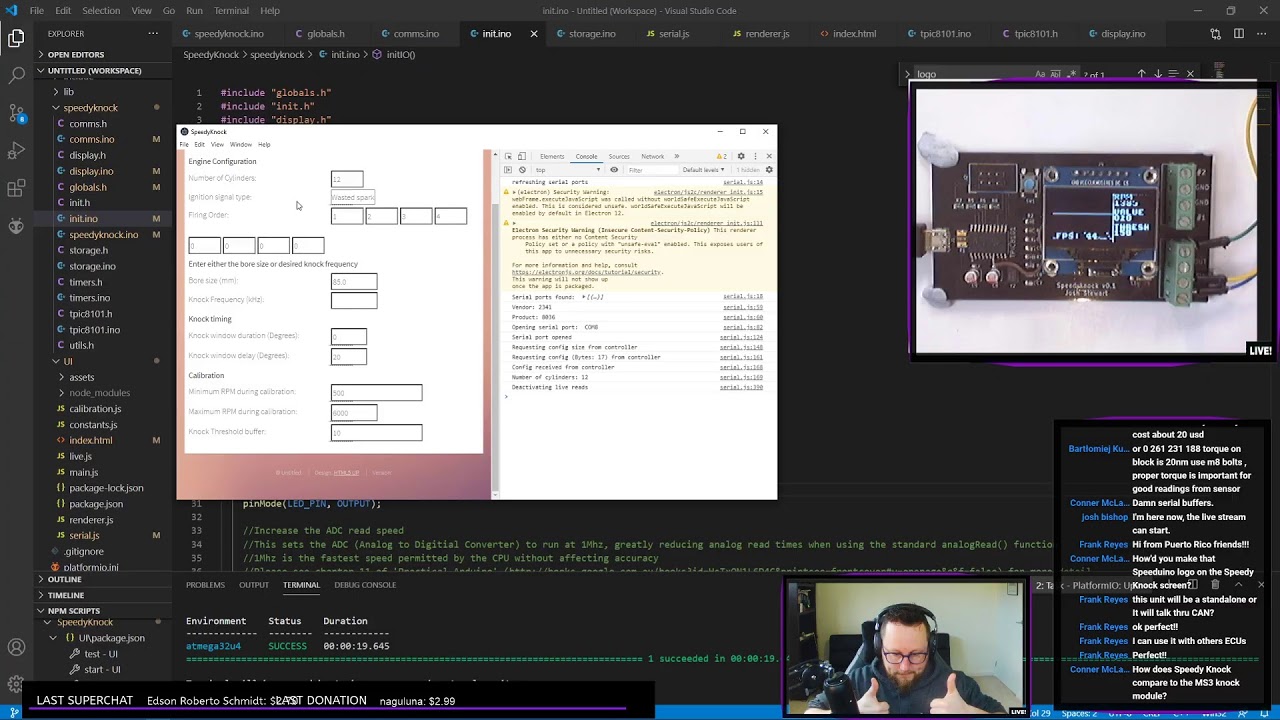Click Bore size (mm) input
This screenshot has width=1280, height=720.
354,281
